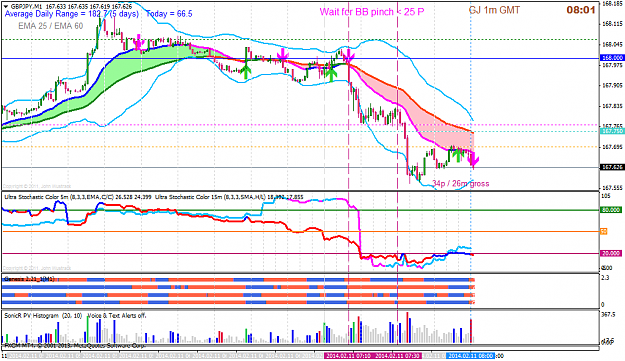Select the orange 50 stochastic level tag
Viewport: 625px width, 361px height.
tap(603, 232)
